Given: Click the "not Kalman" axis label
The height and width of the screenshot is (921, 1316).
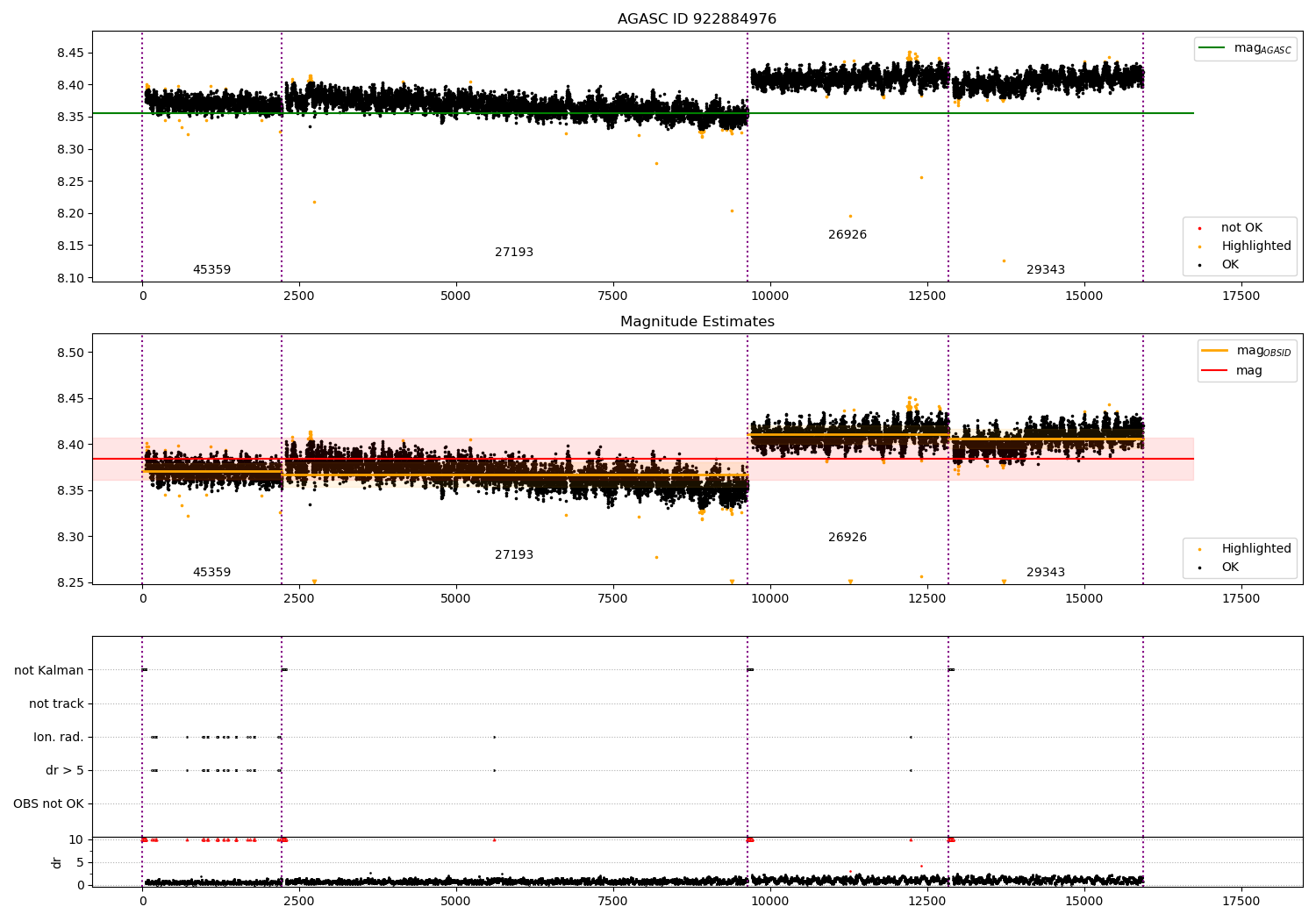Looking at the screenshot, I should coord(49,671).
